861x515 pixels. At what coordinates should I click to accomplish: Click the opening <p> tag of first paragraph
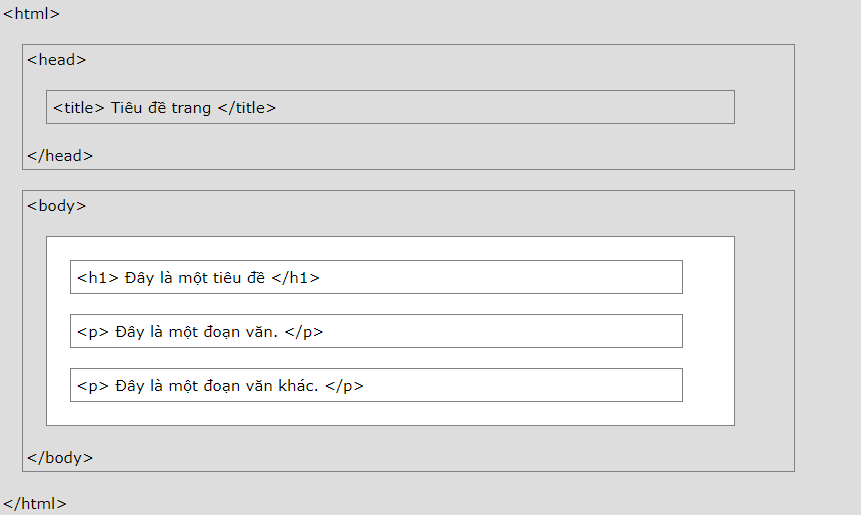(93, 332)
